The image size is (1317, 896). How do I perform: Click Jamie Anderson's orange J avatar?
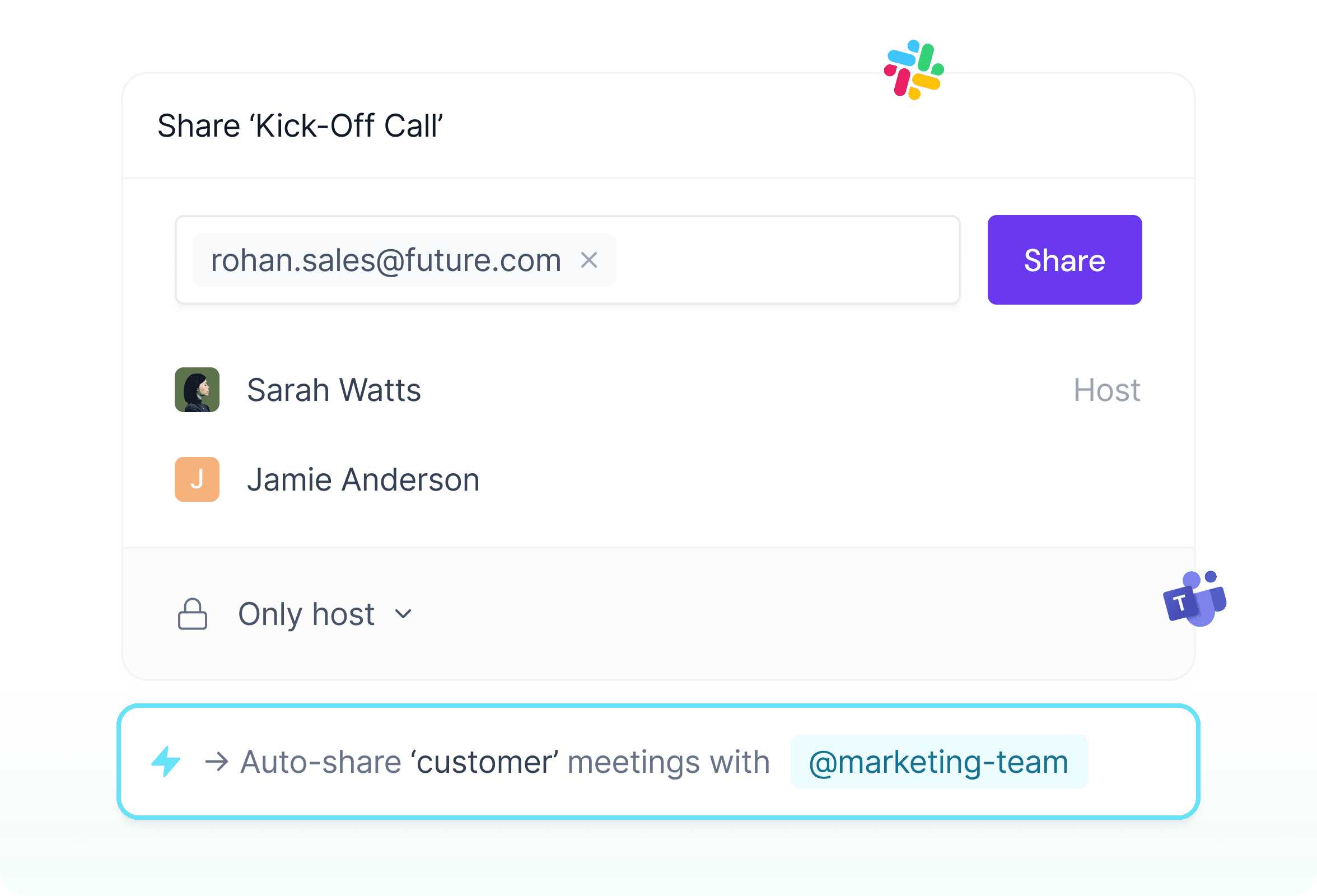click(x=197, y=479)
